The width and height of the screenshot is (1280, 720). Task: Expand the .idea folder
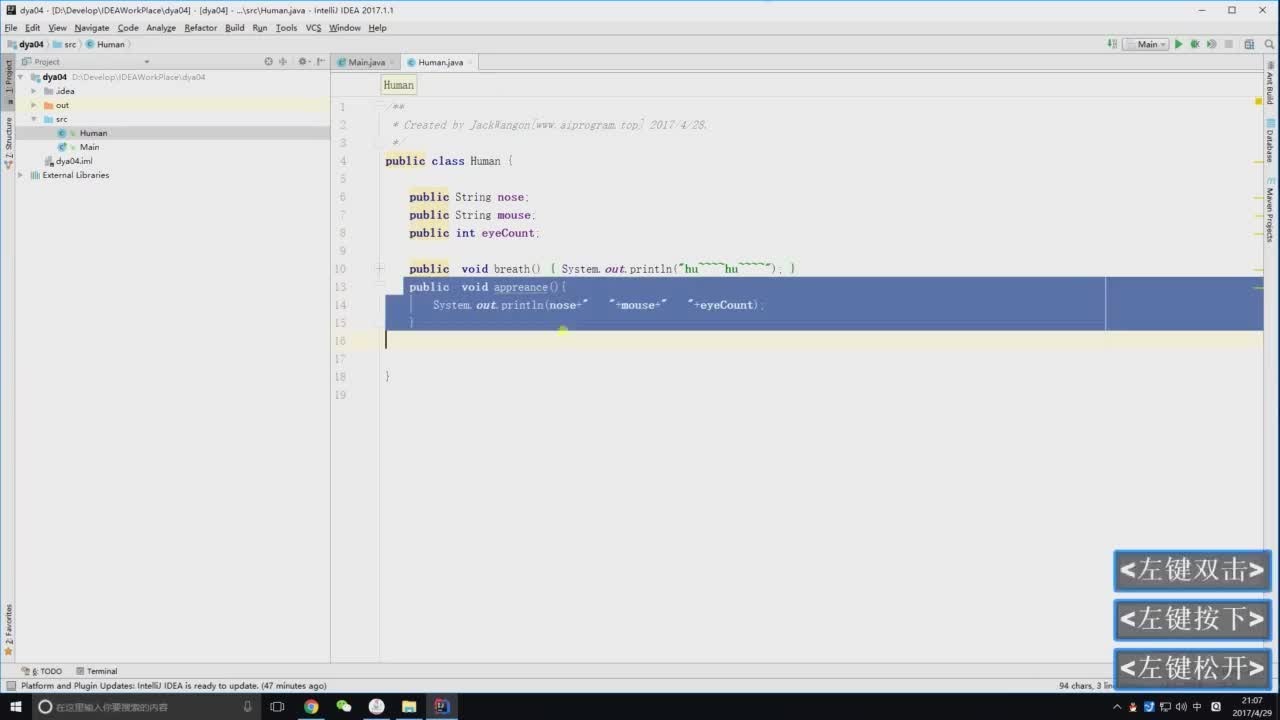pyautogui.click(x=34, y=91)
